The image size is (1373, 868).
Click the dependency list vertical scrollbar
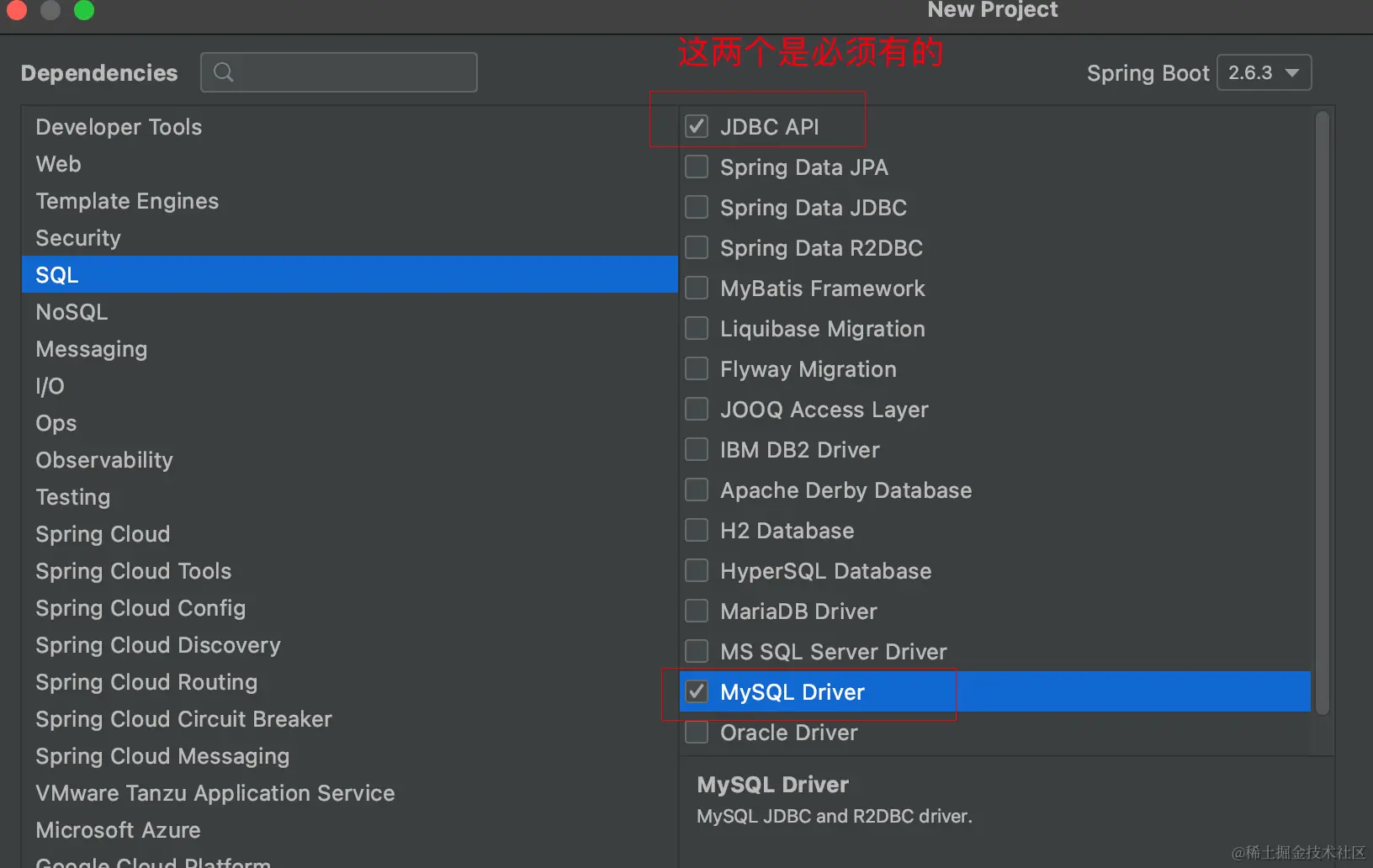point(1322,412)
